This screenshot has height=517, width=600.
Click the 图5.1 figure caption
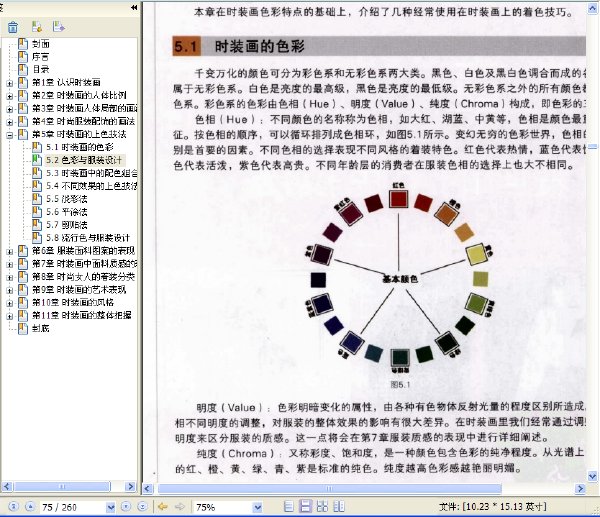[400, 385]
